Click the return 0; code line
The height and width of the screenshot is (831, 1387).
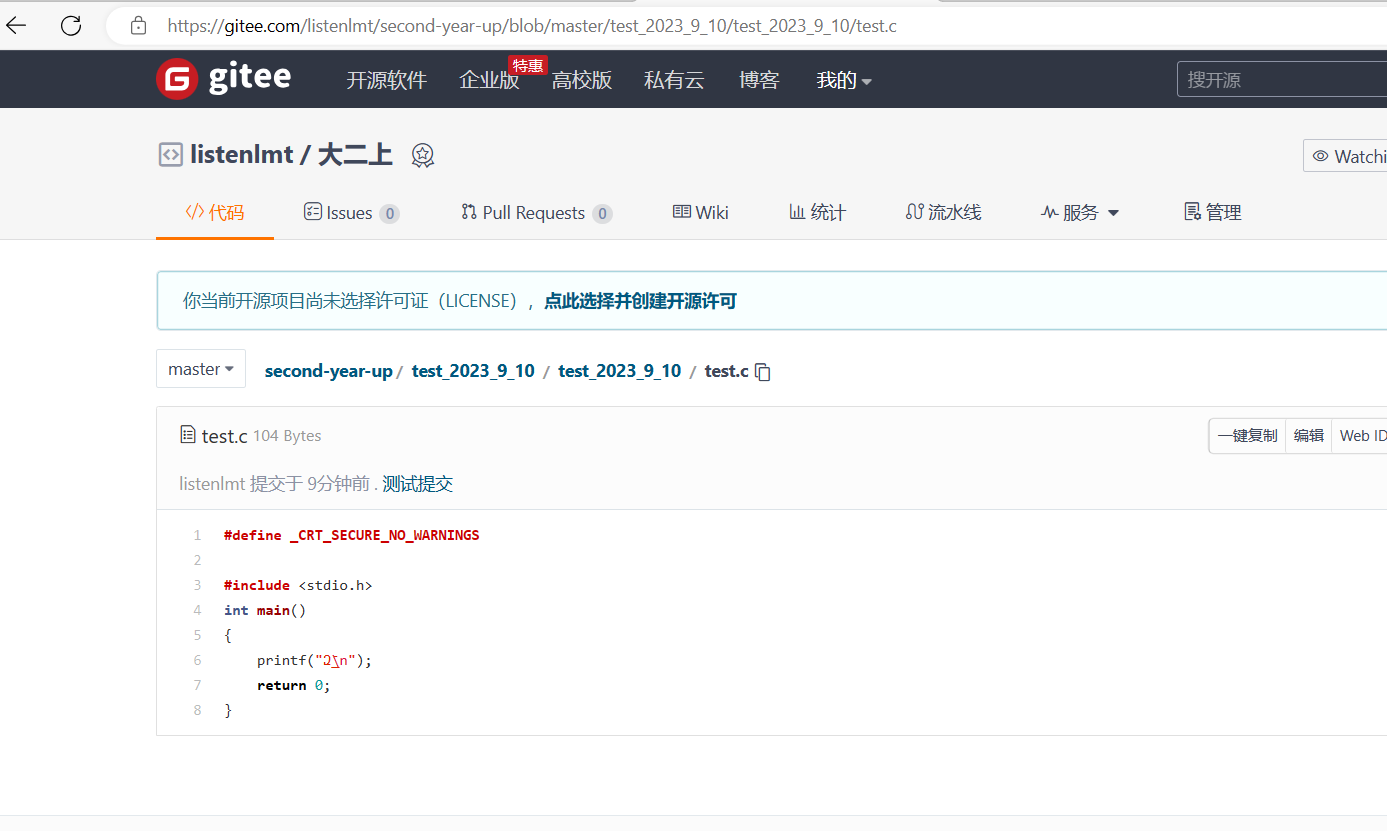coord(293,685)
